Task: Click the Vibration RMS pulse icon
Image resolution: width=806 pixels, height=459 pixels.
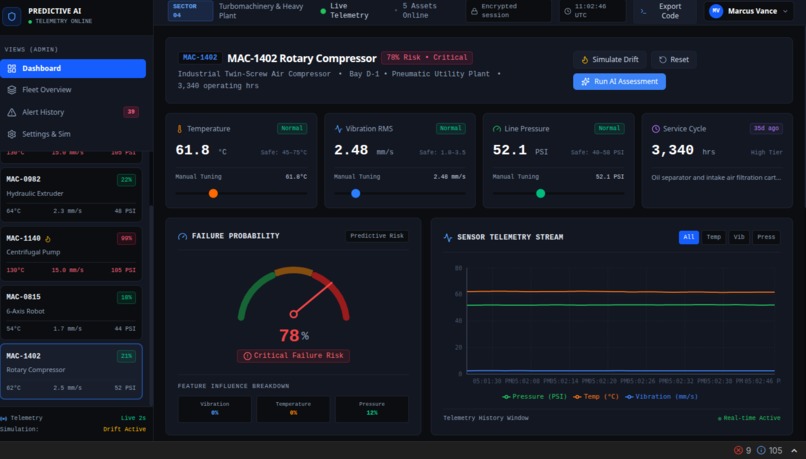Action: [338, 129]
